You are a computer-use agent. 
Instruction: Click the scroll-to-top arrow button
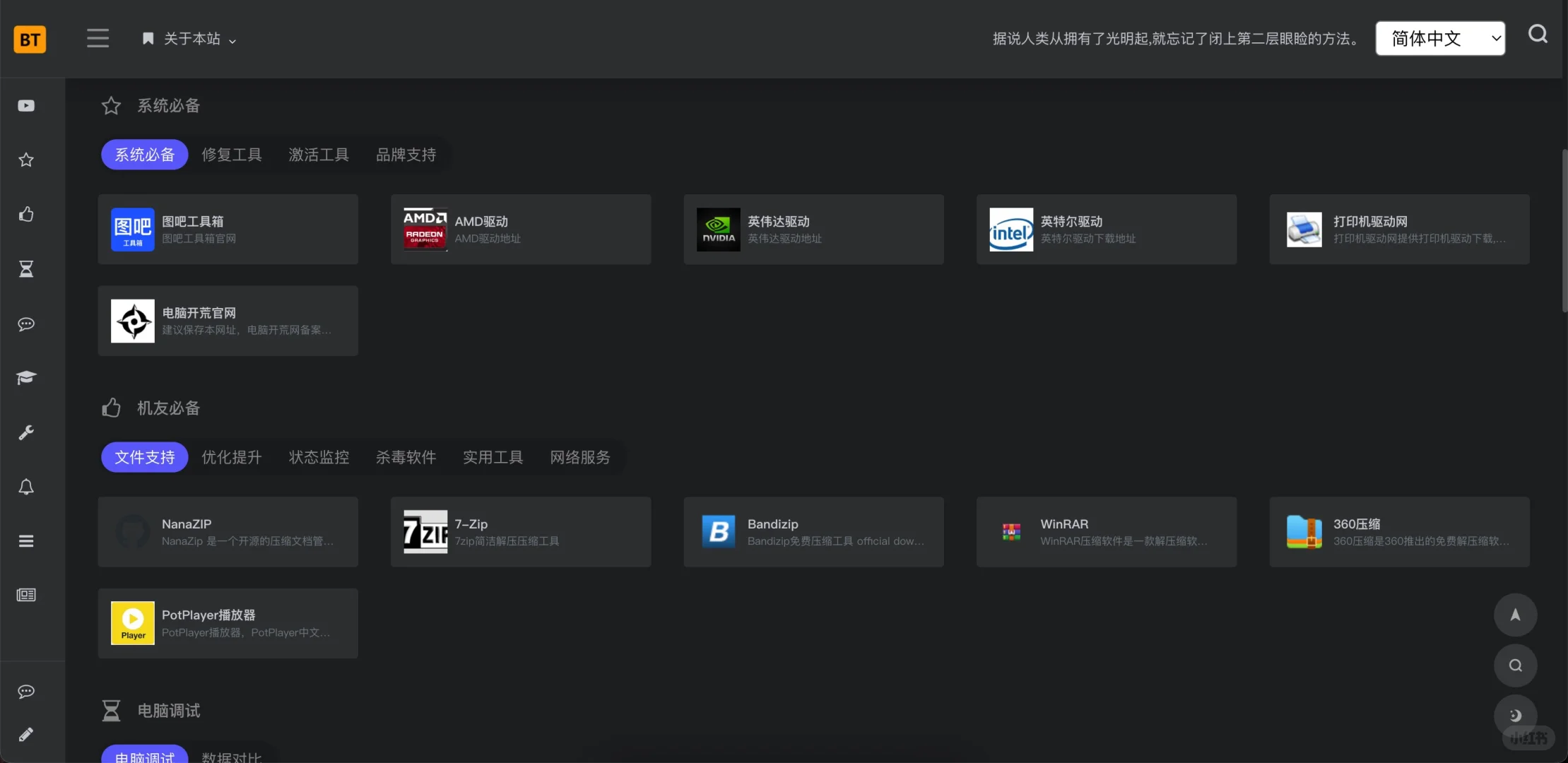point(1515,615)
